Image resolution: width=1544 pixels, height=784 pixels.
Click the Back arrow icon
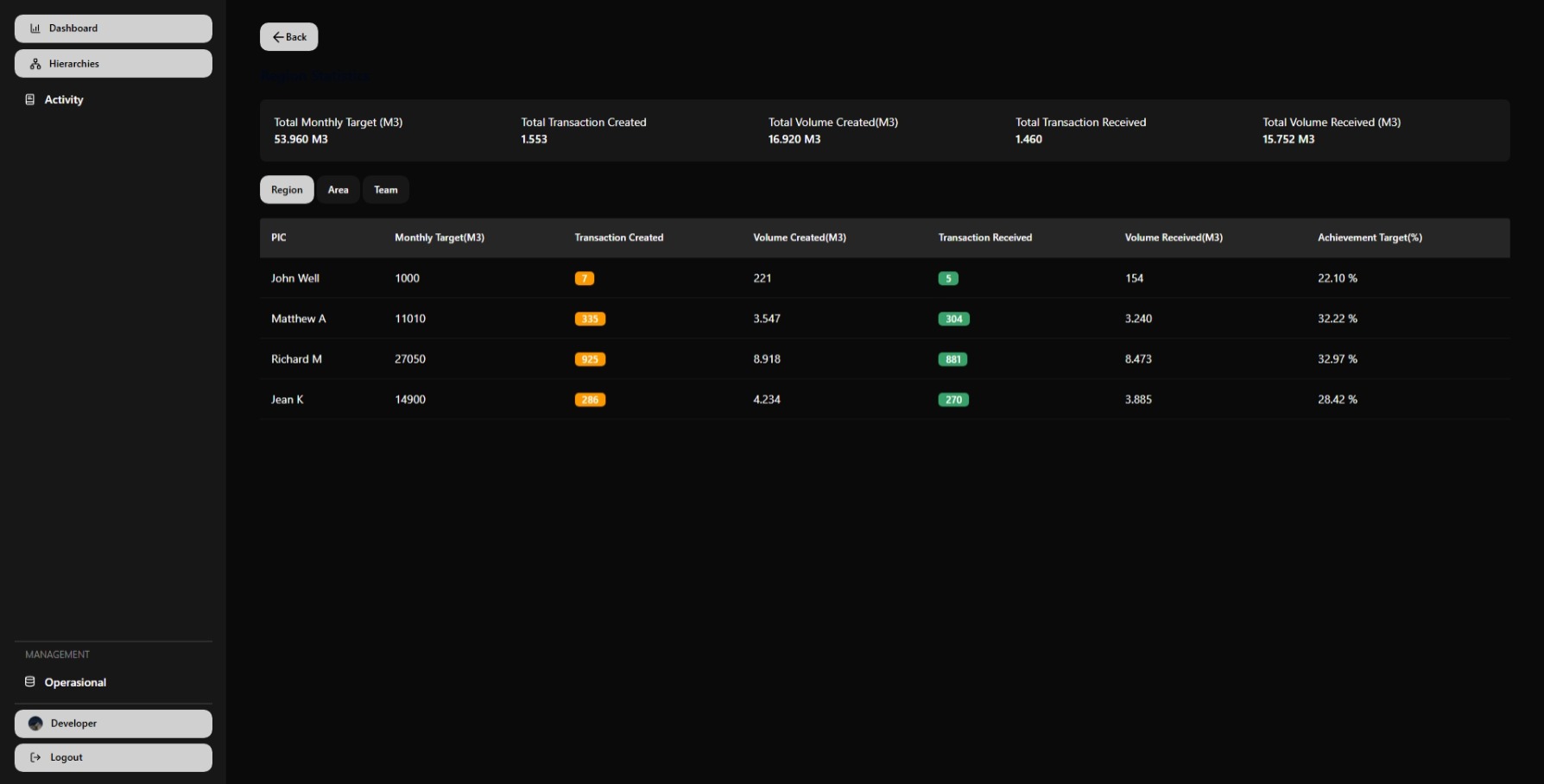tap(278, 37)
